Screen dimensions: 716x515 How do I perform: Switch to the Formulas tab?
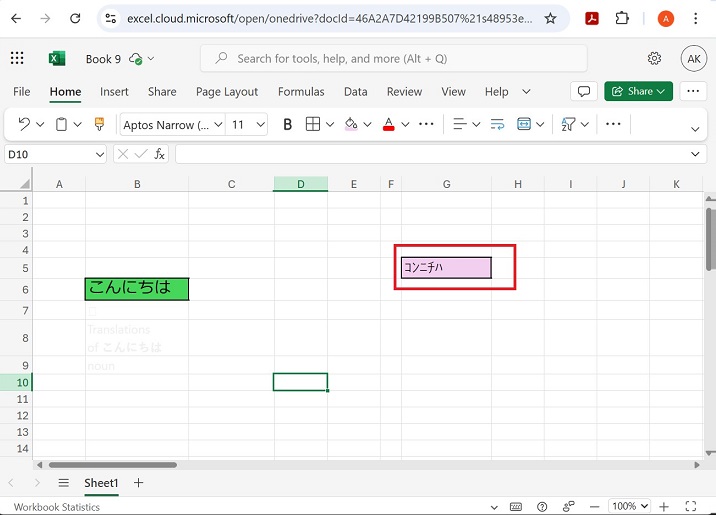tap(301, 92)
